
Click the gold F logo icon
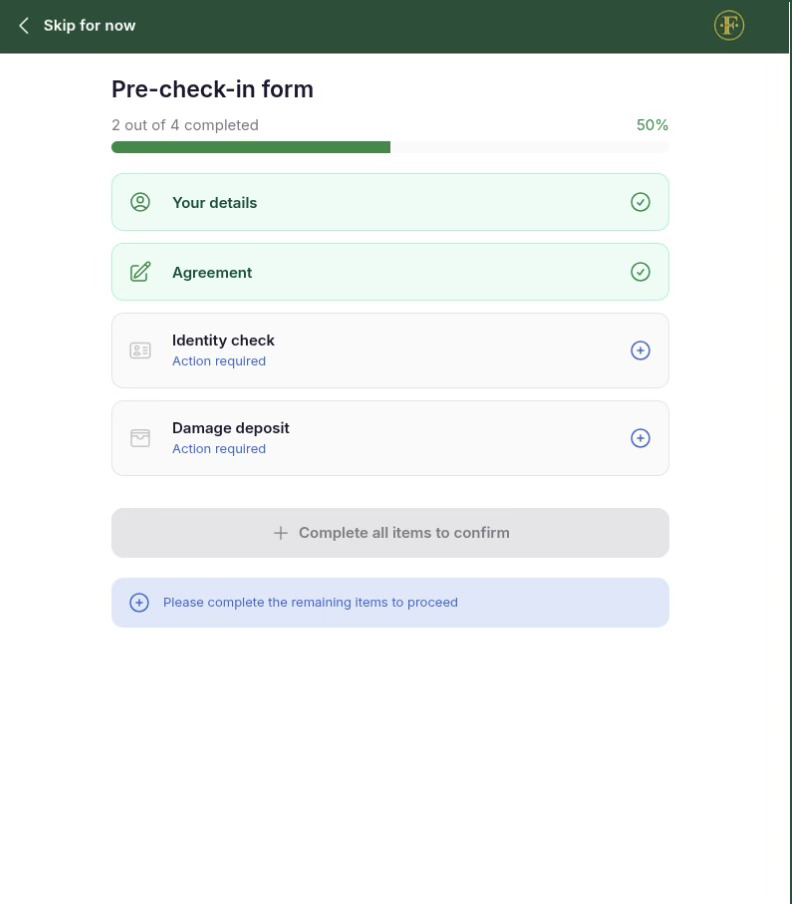tap(729, 26)
